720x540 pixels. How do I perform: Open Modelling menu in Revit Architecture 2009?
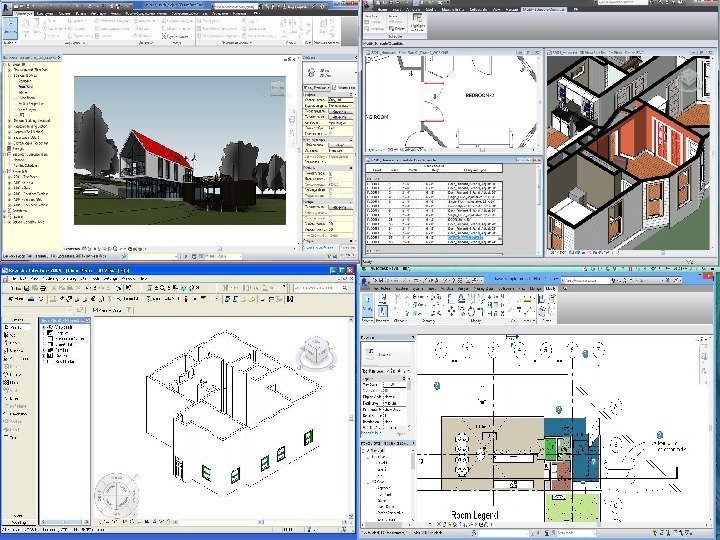50,279
